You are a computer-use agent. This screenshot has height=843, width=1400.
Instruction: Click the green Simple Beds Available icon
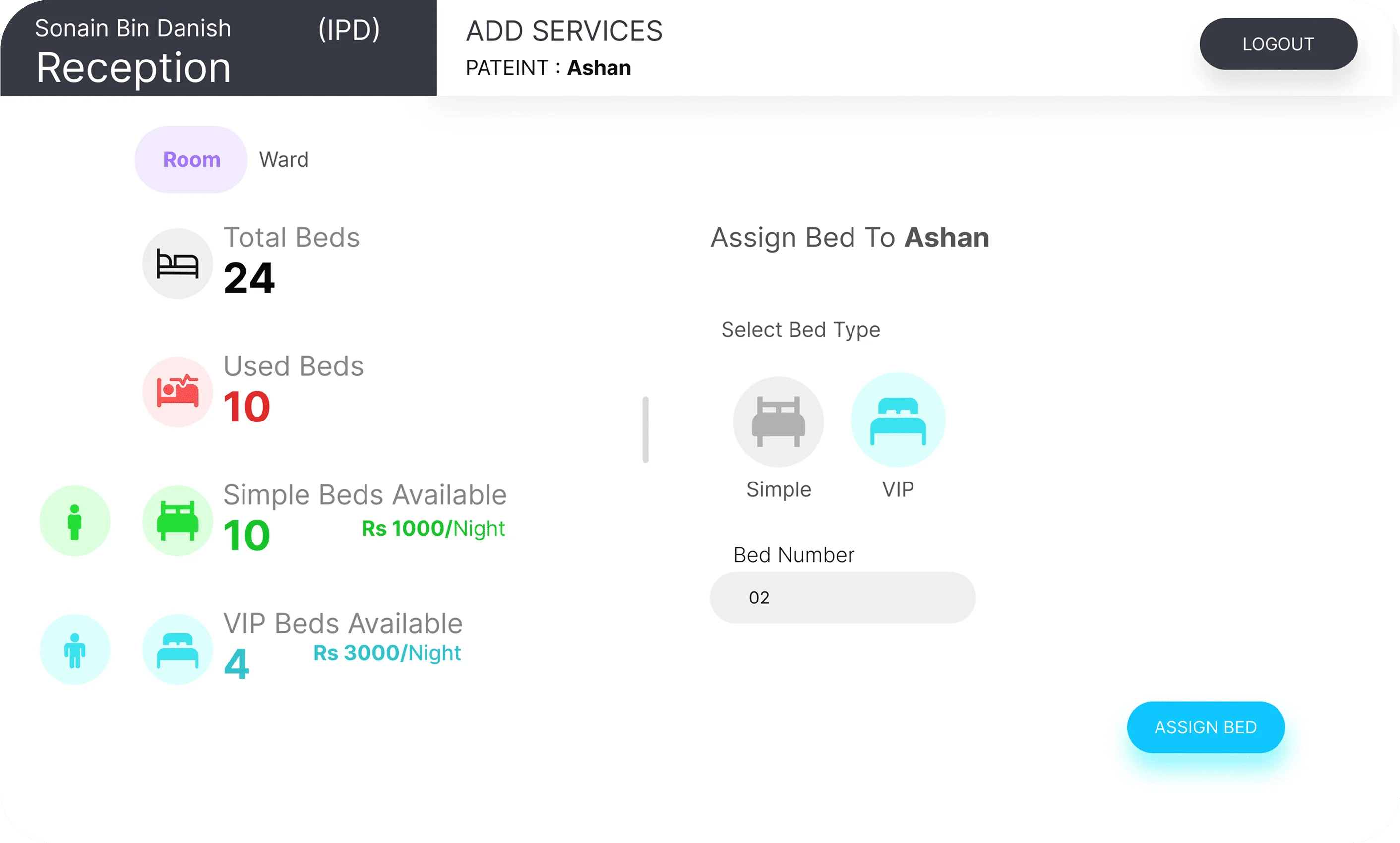click(178, 520)
